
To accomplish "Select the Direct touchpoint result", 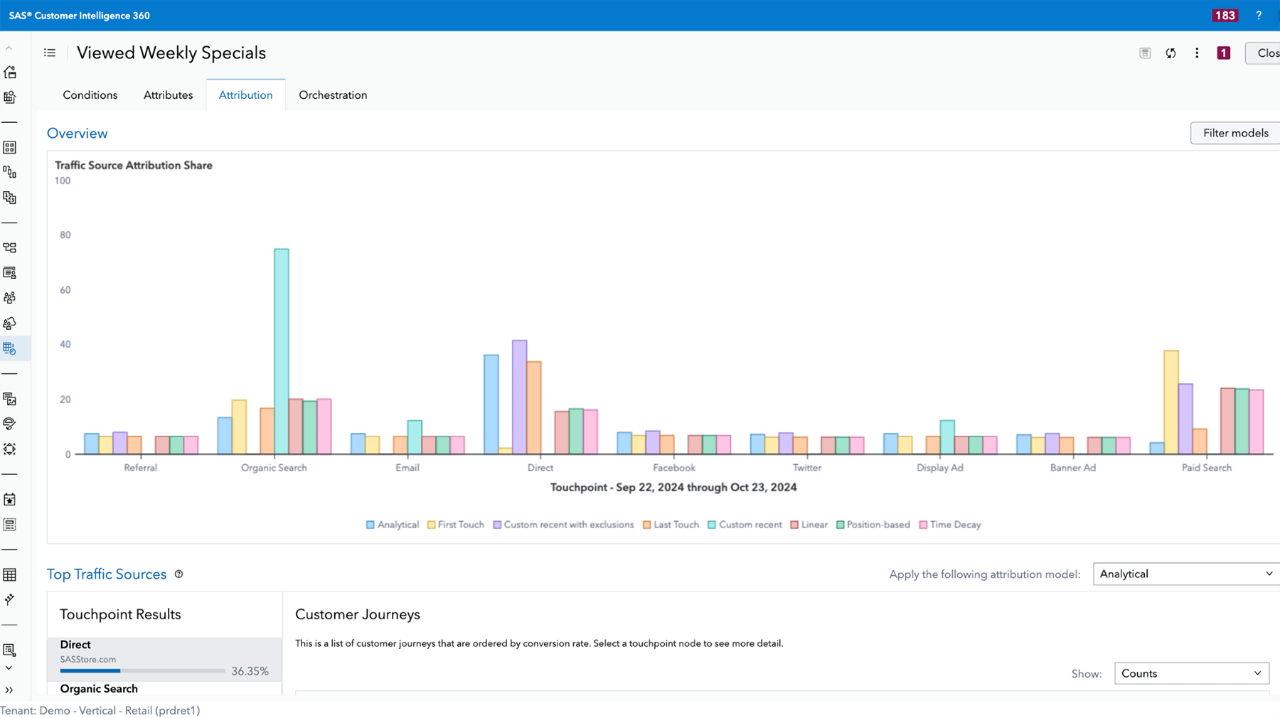I will tap(164, 658).
